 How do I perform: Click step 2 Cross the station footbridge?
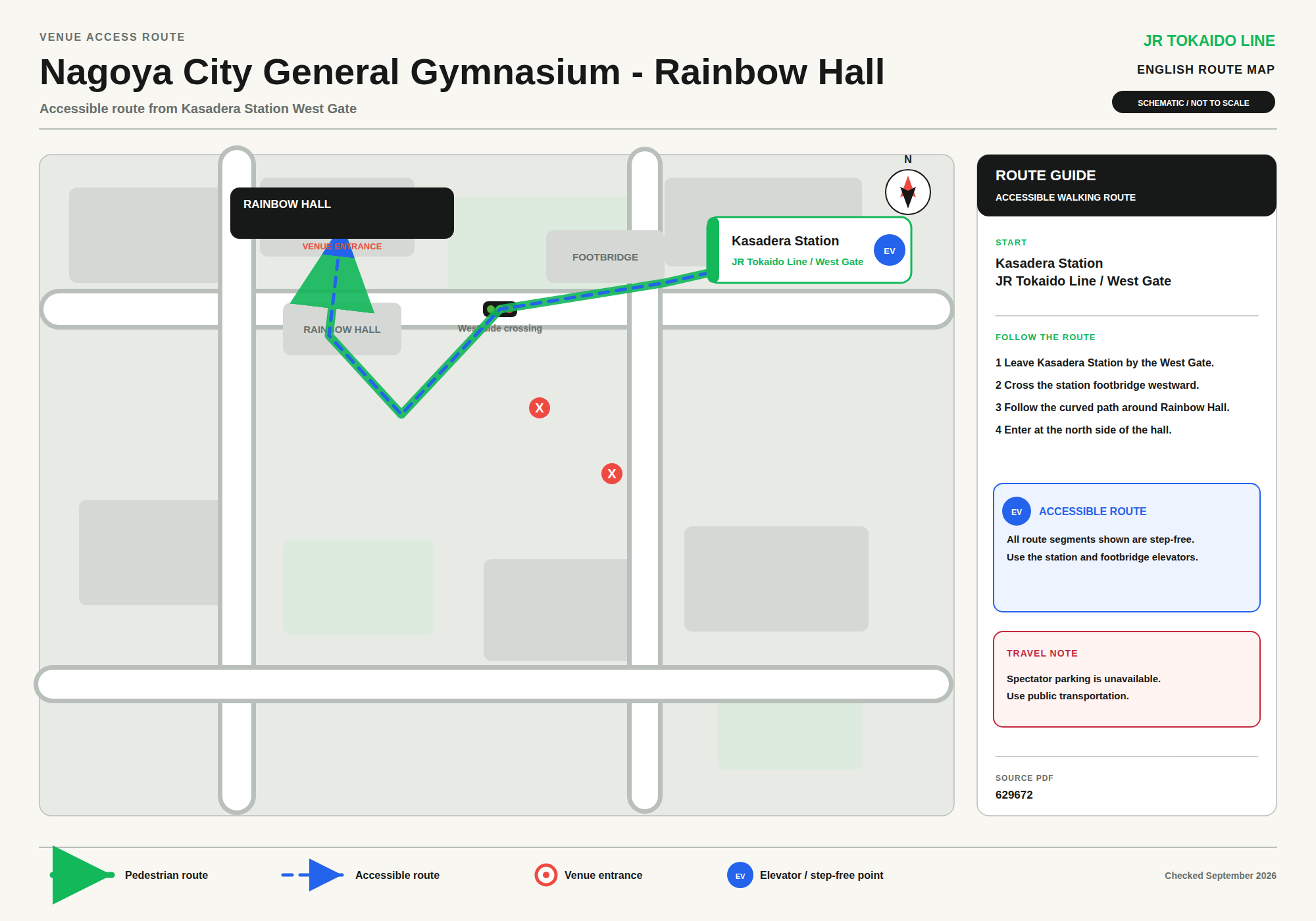coord(1098,385)
